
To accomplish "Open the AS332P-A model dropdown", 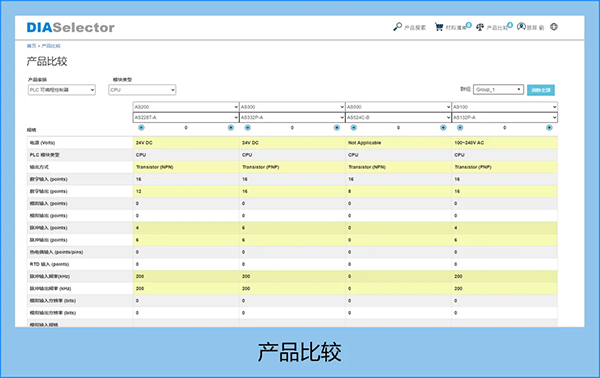I will tap(292, 117).
